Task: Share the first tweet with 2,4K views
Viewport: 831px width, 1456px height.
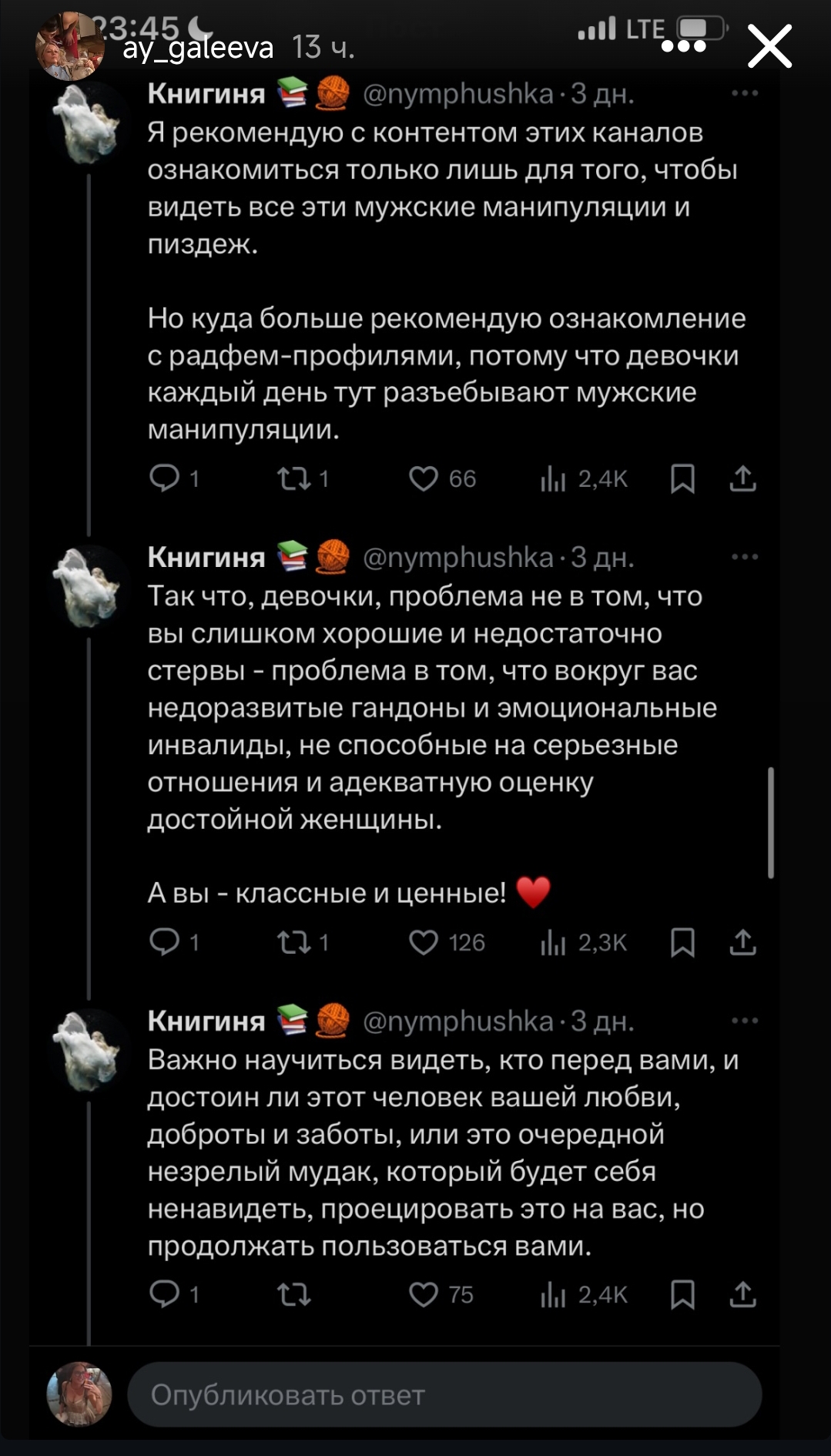Action: (x=742, y=478)
